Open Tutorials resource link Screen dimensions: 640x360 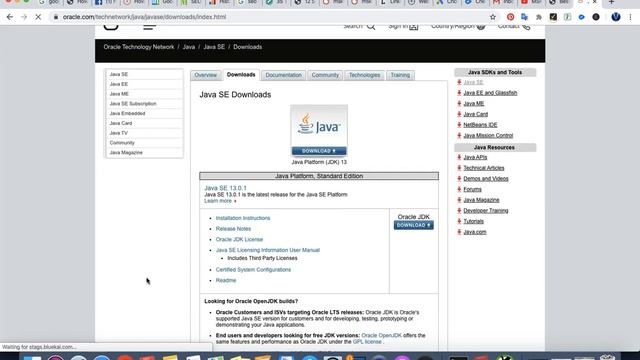(473, 221)
